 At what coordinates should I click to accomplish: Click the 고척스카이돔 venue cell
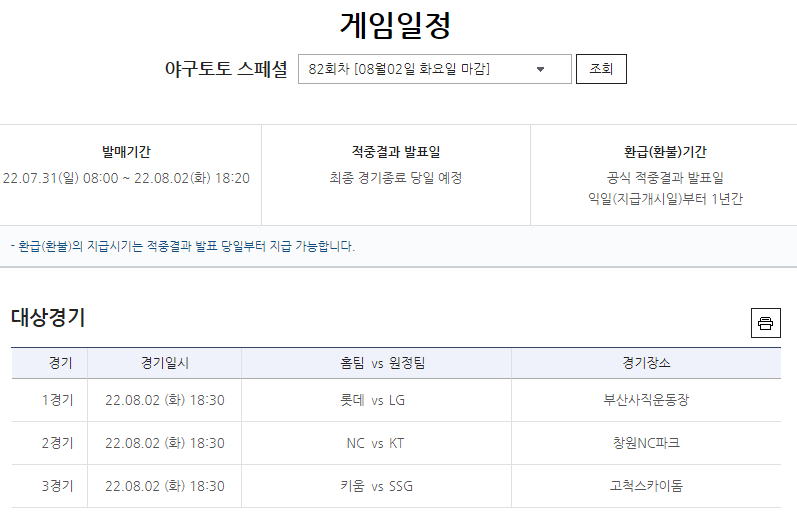point(647,486)
